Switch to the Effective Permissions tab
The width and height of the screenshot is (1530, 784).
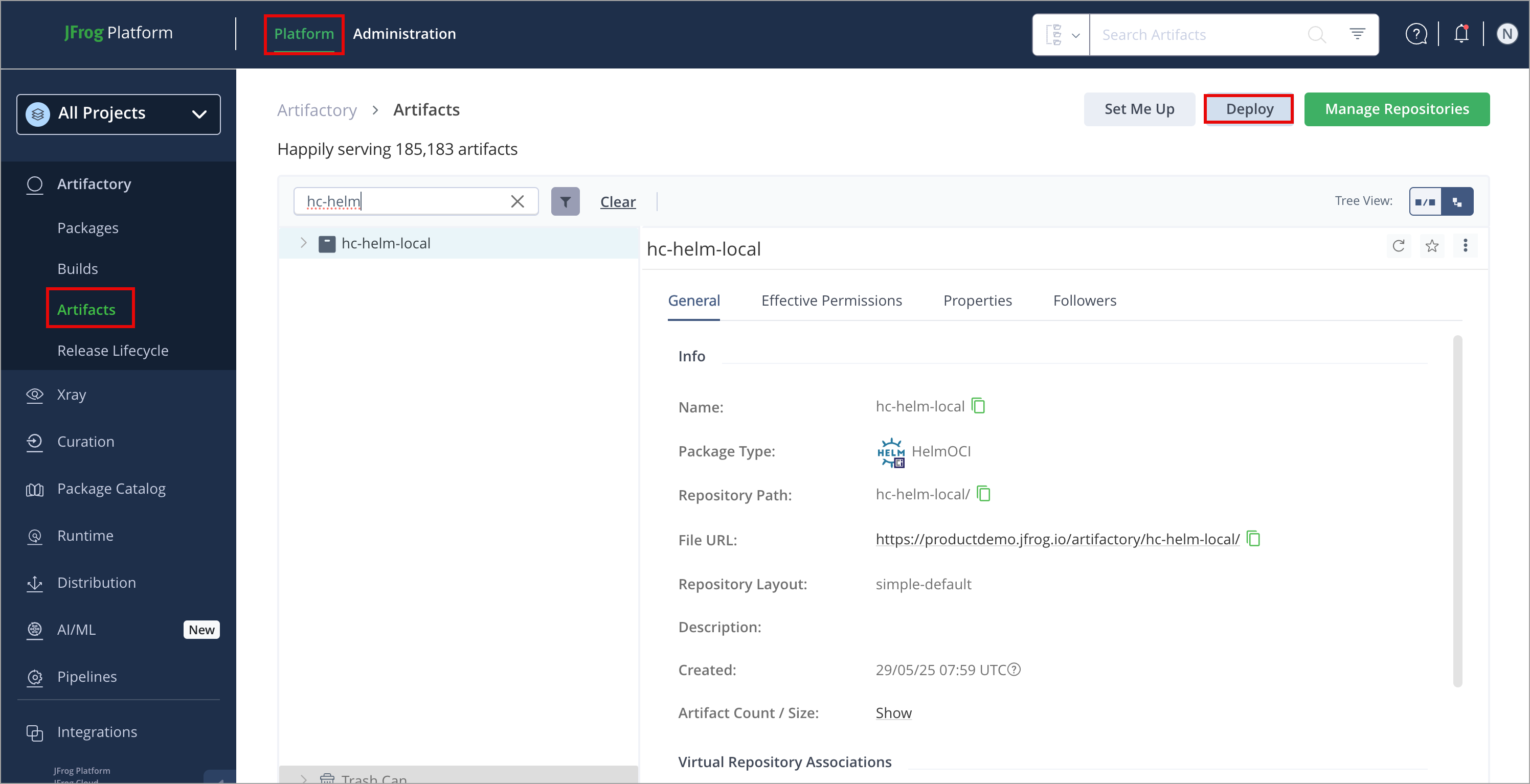pyautogui.click(x=831, y=301)
